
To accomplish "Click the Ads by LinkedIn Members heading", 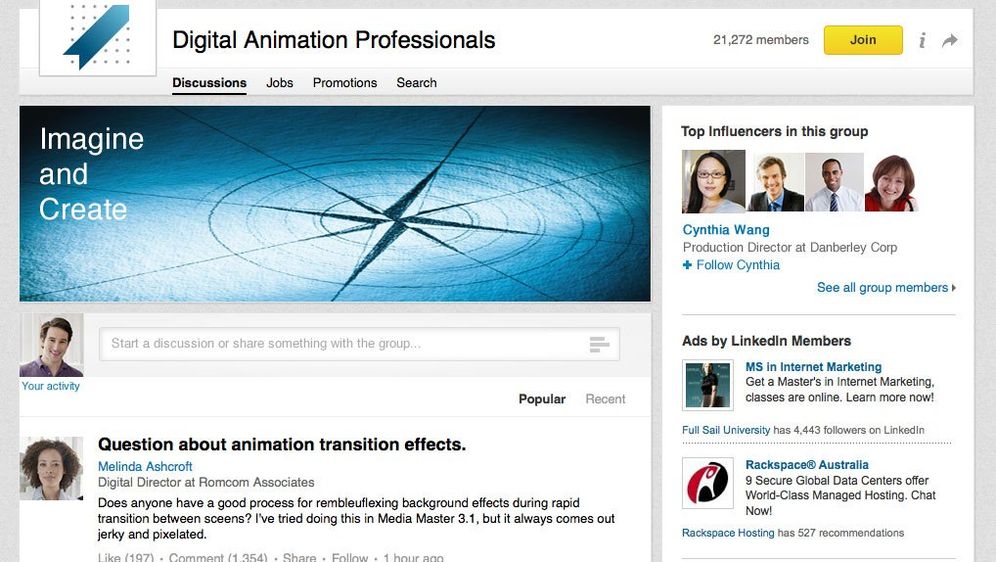I will (766, 341).
